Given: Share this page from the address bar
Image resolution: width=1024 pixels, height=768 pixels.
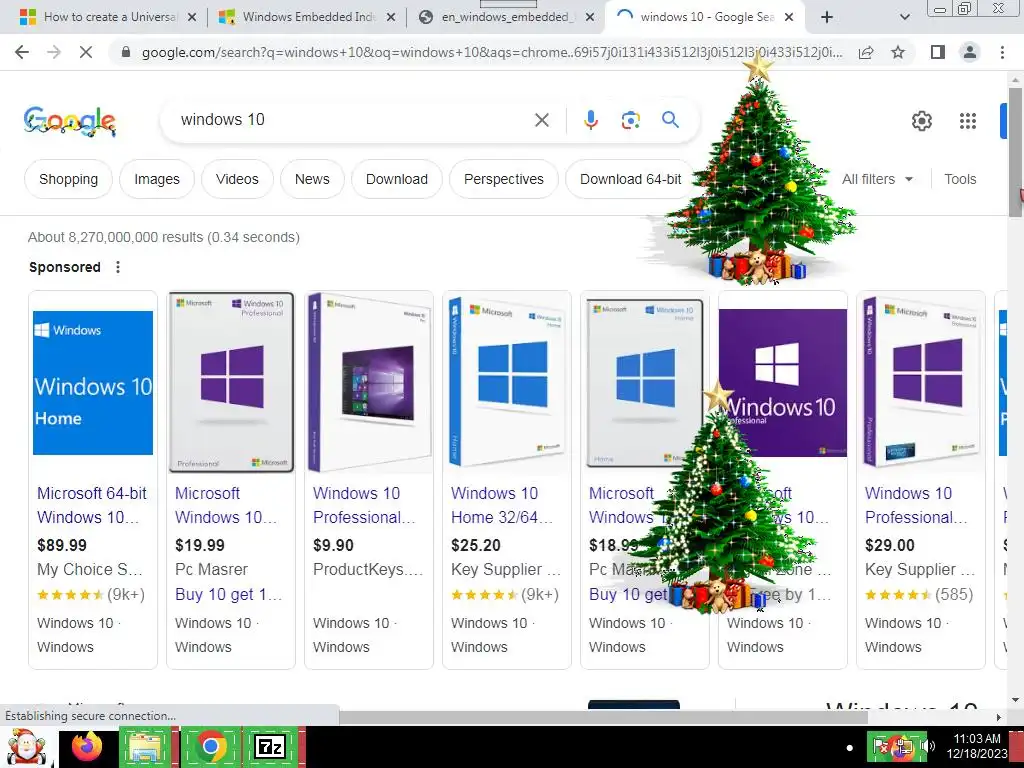Looking at the screenshot, I should pyautogui.click(x=866, y=52).
